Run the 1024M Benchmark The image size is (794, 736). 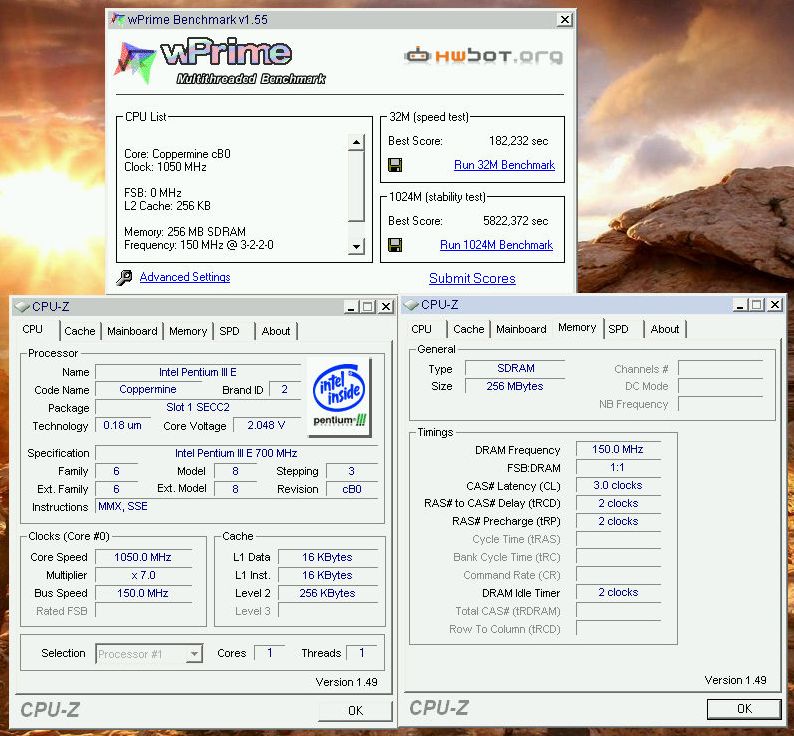496,245
